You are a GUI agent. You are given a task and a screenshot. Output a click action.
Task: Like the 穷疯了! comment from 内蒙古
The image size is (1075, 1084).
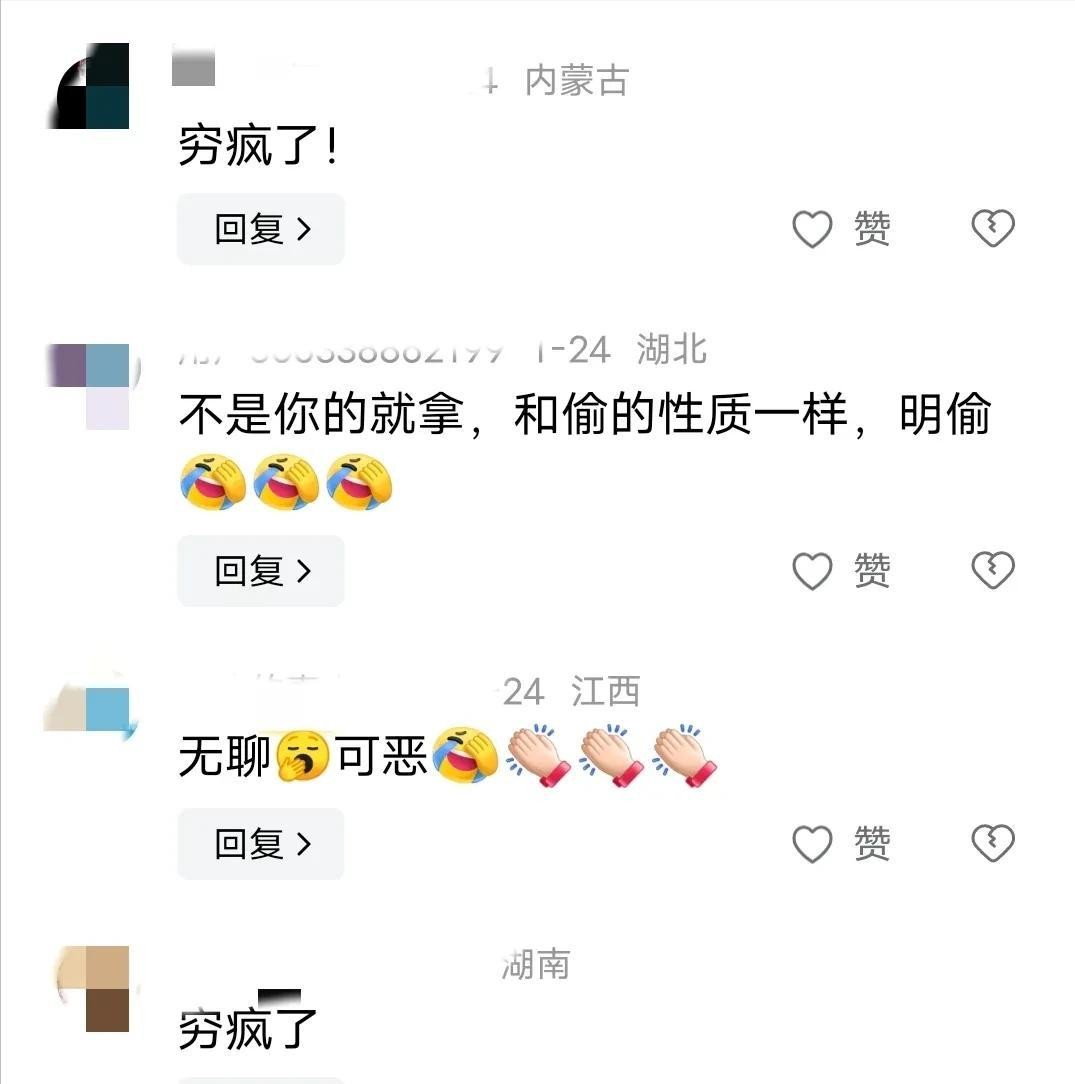pos(812,229)
